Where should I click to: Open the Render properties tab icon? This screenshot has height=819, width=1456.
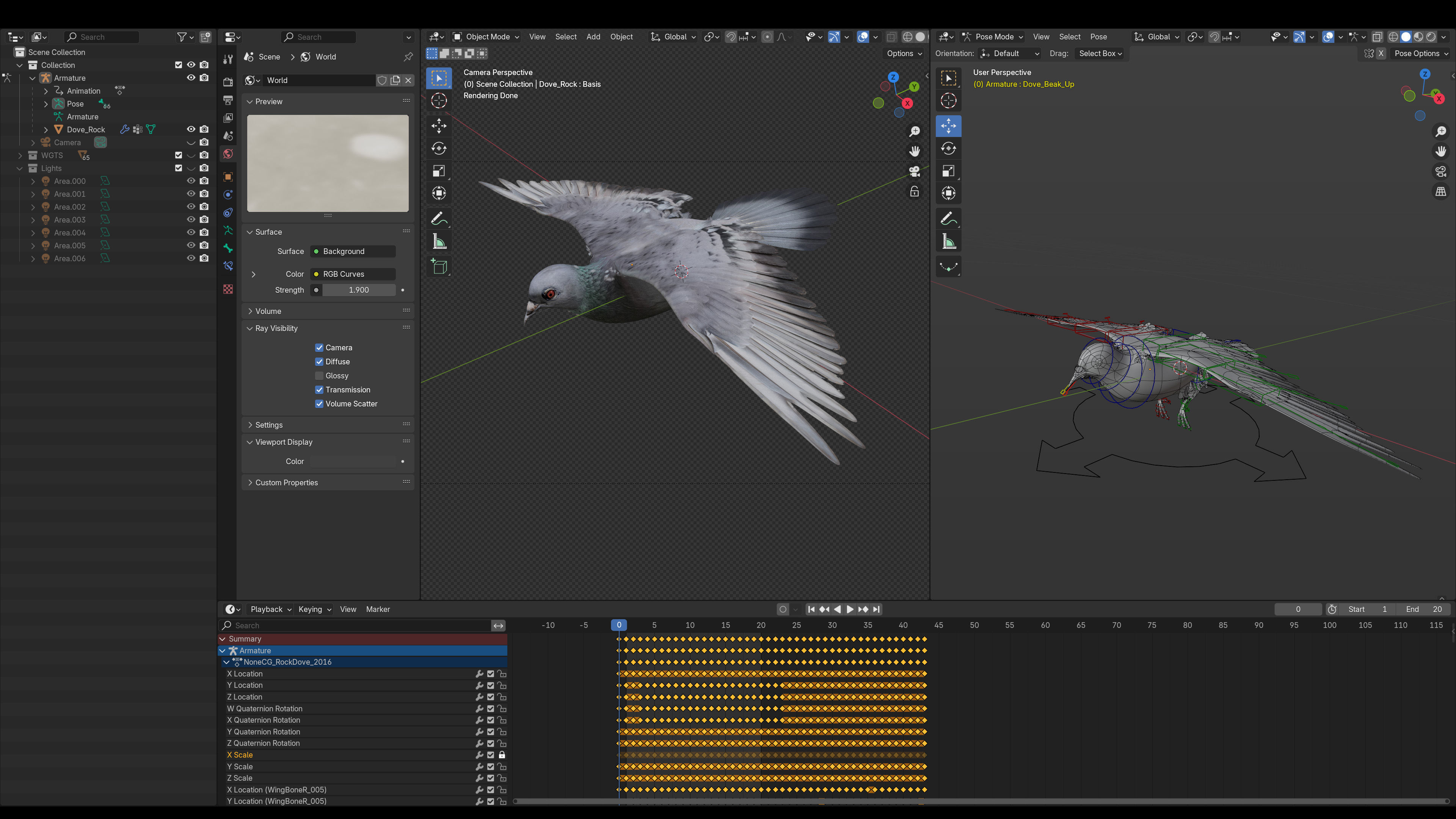(228, 82)
